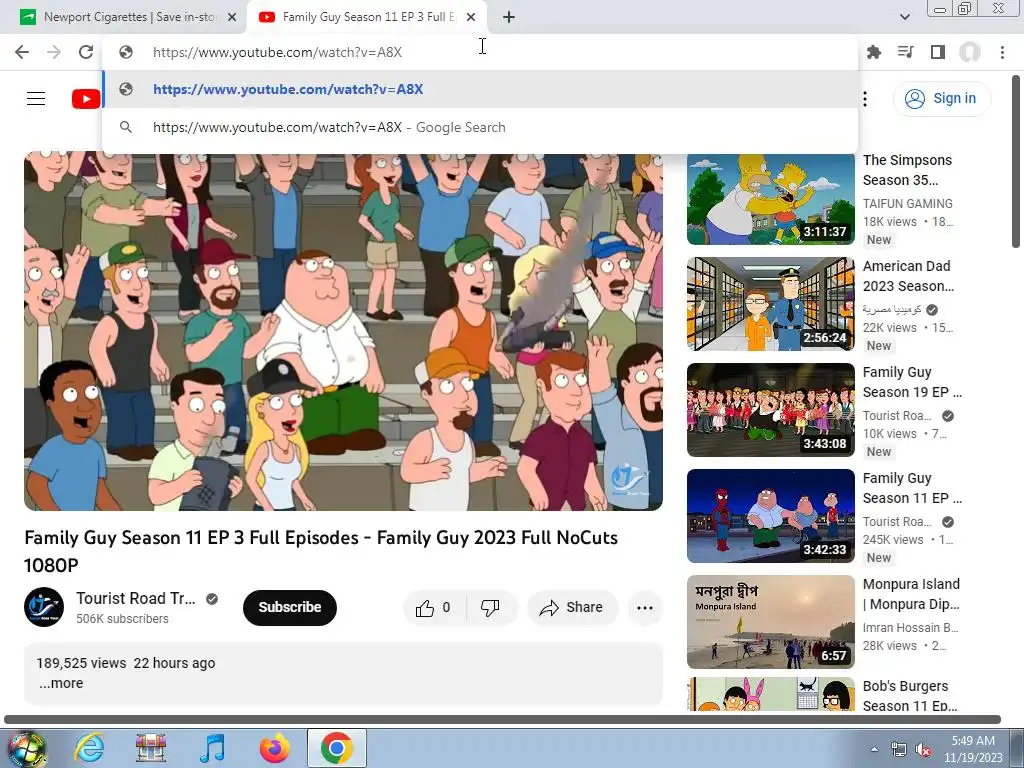This screenshot has width=1024, height=768.
Task: Open Bob's Burgers Season 11 thumbnail
Action: click(x=771, y=694)
